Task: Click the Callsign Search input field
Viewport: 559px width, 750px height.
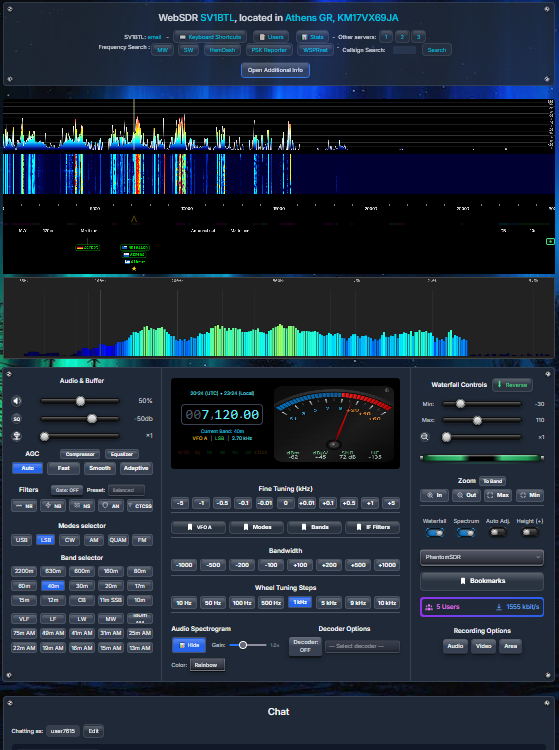Action: [404, 50]
